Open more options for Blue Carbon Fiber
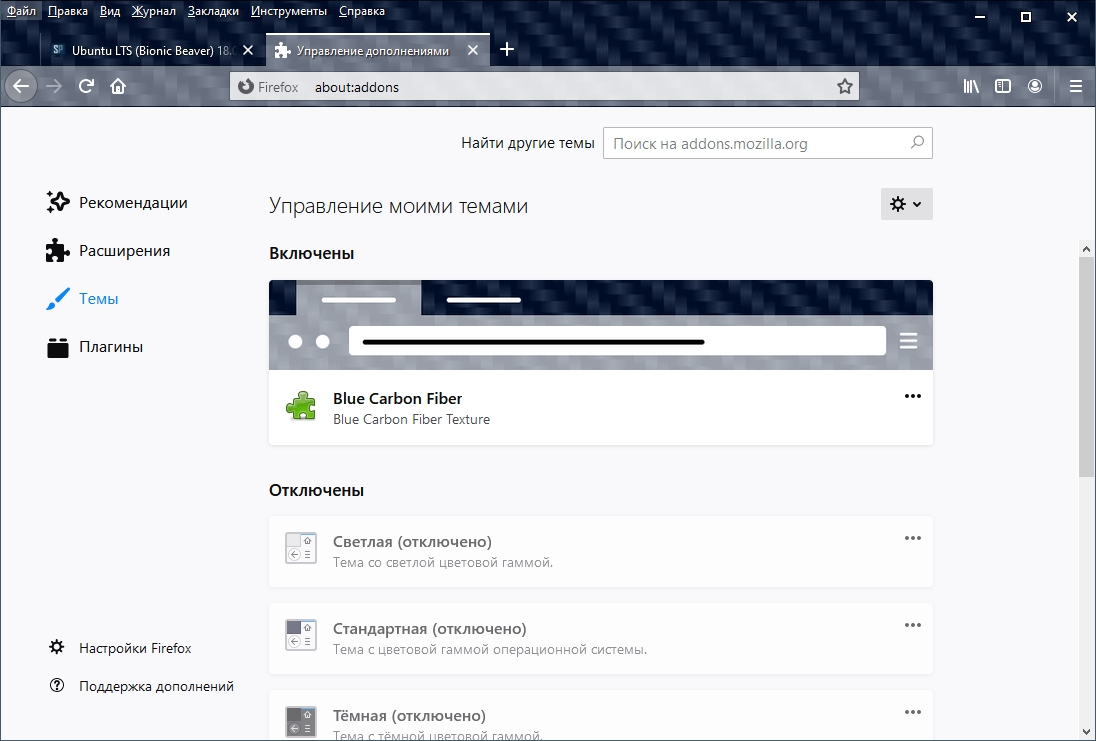 pyautogui.click(x=913, y=396)
